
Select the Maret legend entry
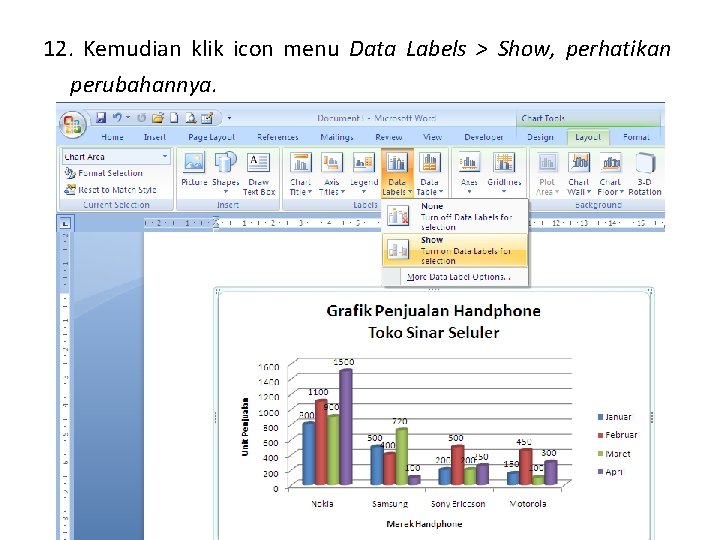(614, 454)
